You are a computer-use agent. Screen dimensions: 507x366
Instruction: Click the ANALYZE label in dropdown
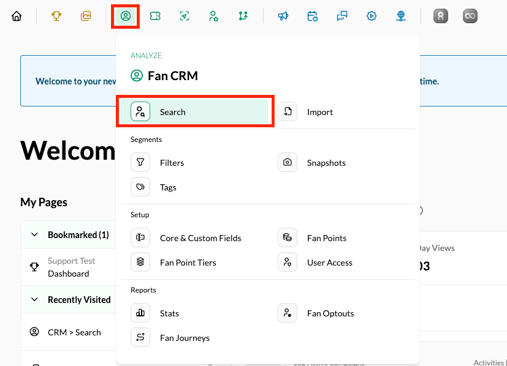tap(146, 55)
